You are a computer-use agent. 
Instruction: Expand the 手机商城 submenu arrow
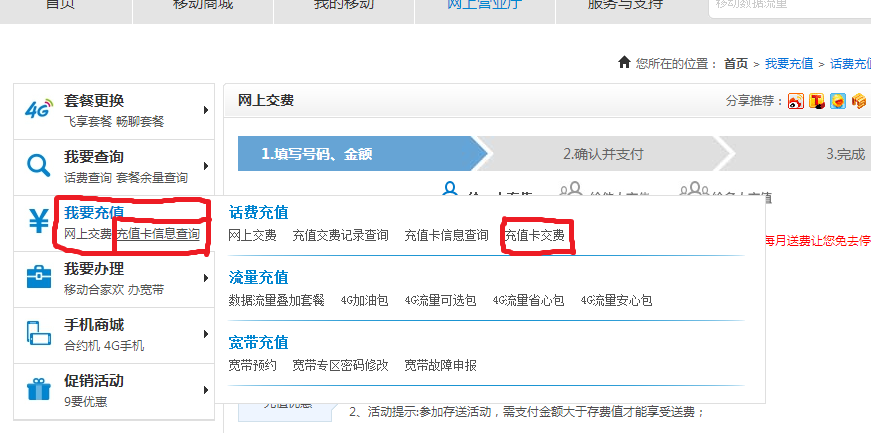click(x=206, y=334)
